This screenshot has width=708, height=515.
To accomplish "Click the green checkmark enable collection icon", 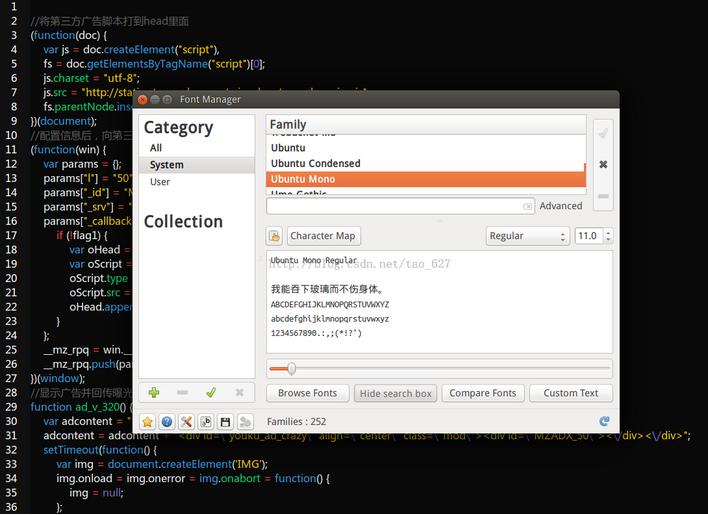I will (211, 393).
